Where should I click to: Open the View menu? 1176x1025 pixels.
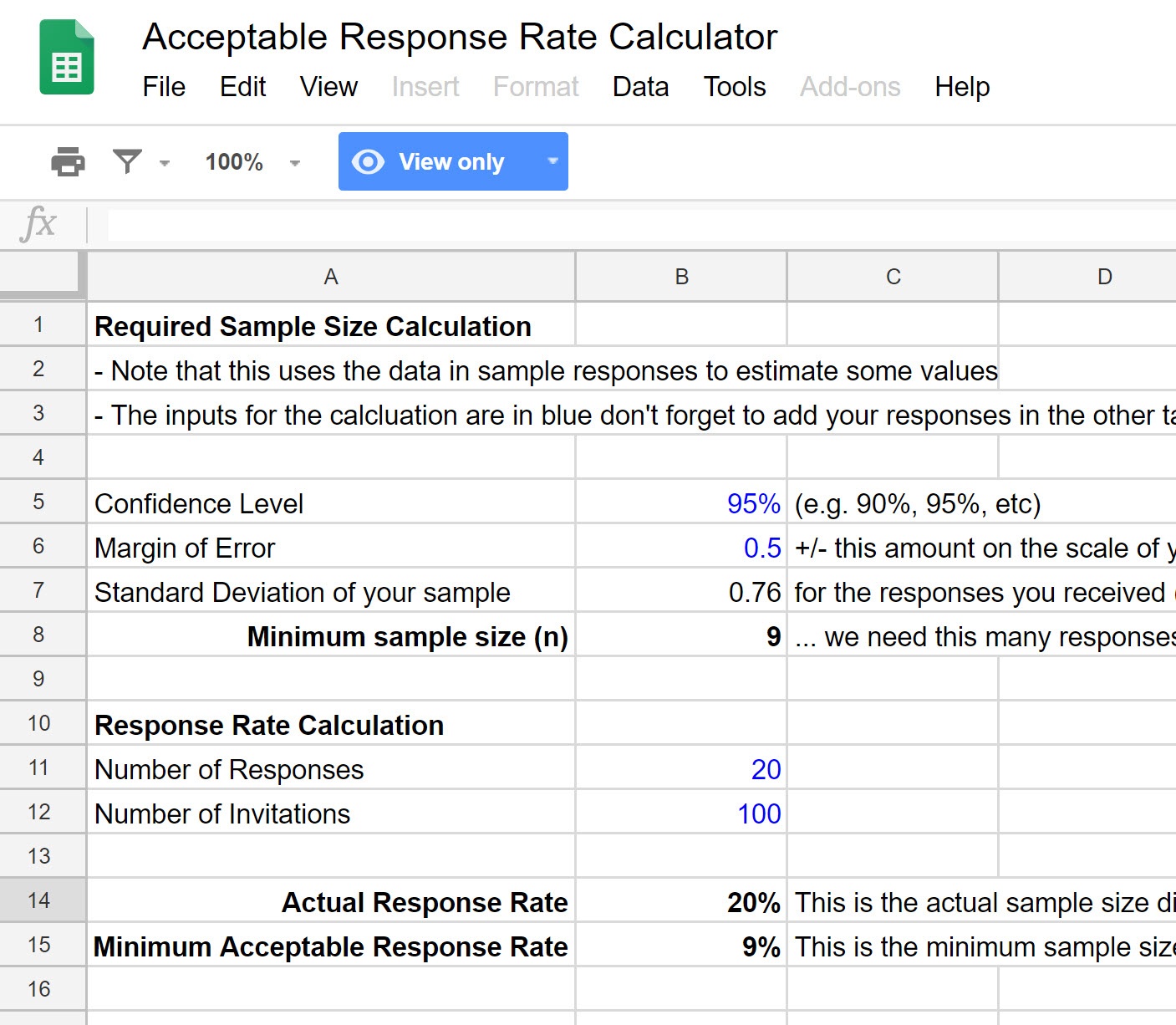click(x=328, y=87)
